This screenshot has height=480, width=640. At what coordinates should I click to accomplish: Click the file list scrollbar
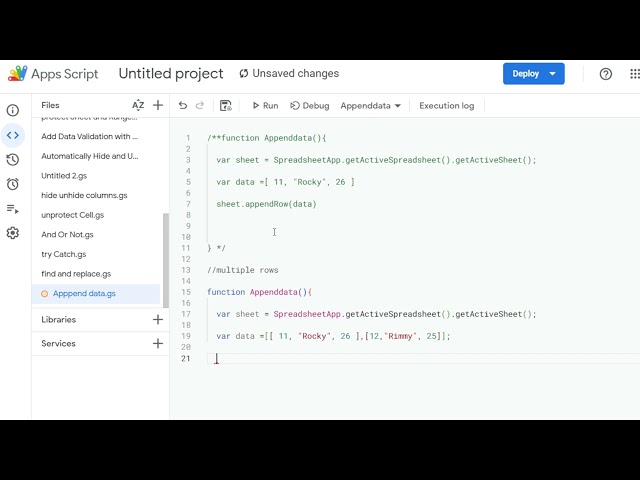[x=166, y=260]
